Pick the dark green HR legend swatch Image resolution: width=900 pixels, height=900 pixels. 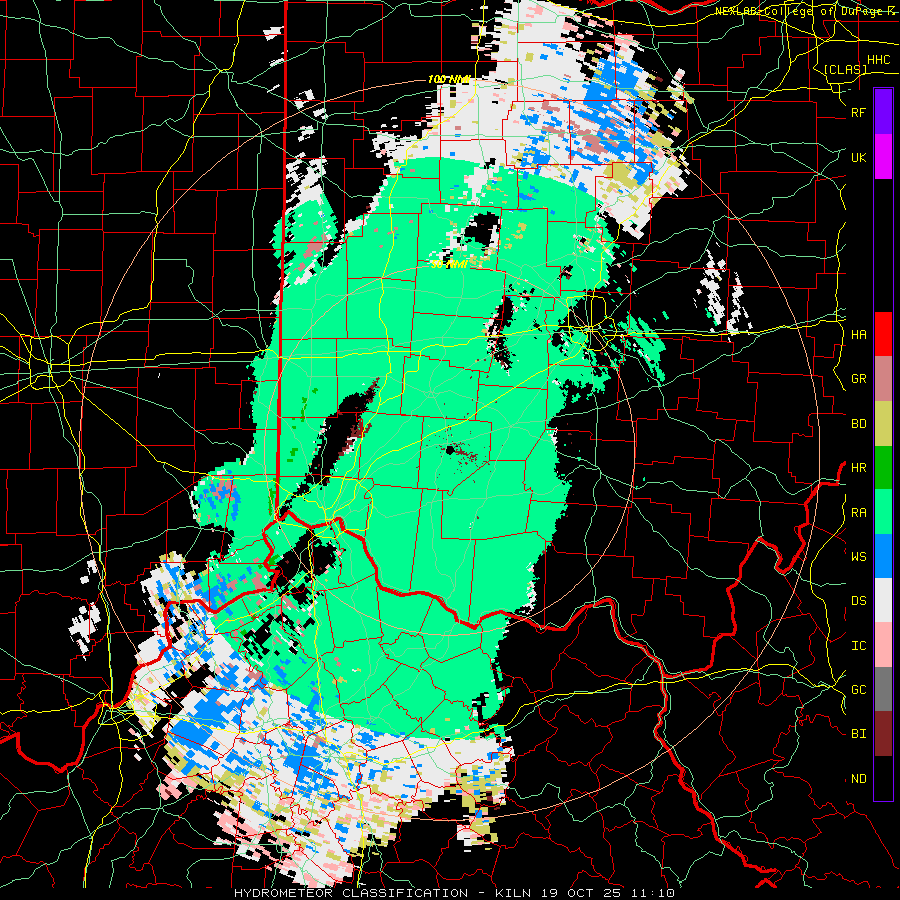click(x=883, y=468)
